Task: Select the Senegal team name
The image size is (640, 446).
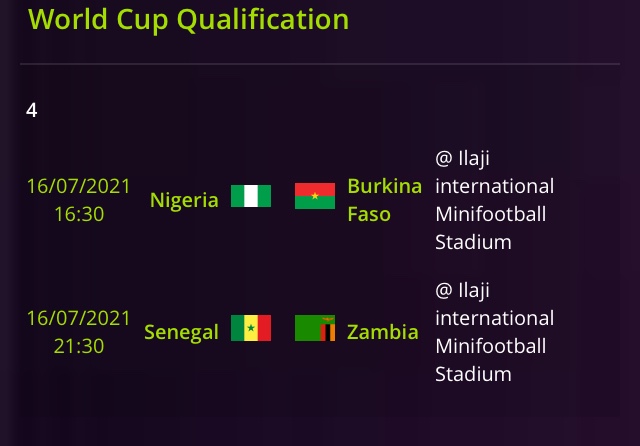Action: pyautogui.click(x=181, y=332)
